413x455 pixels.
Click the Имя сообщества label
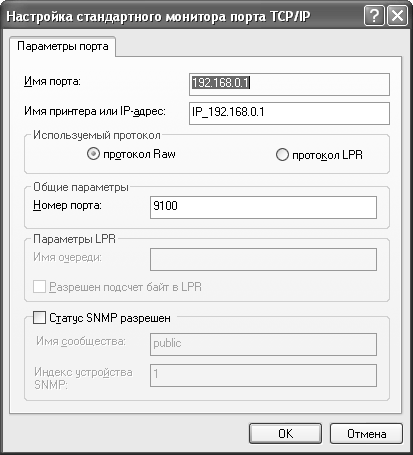[x=81, y=341]
